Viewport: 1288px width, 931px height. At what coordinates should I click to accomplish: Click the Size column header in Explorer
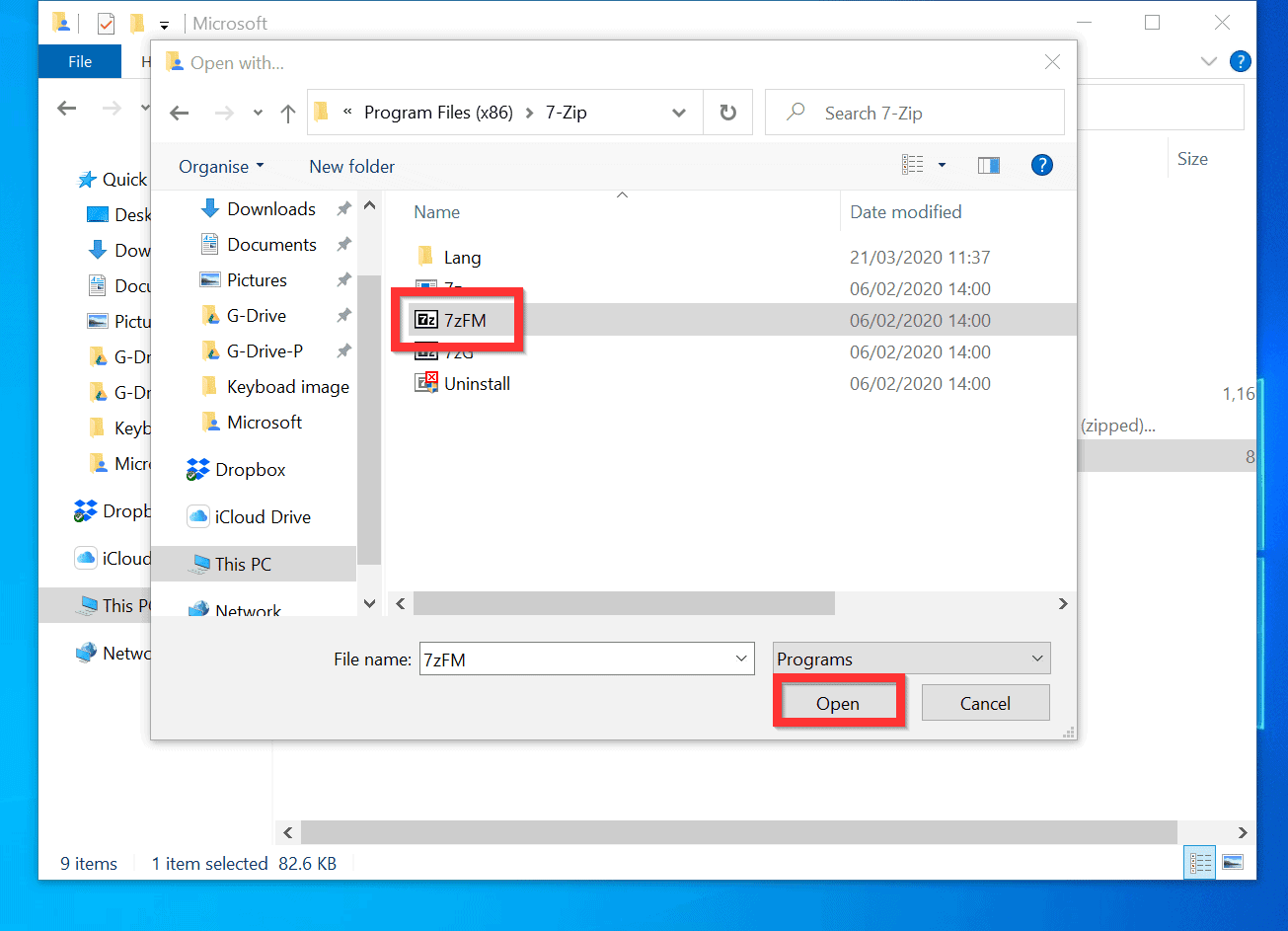point(1192,159)
